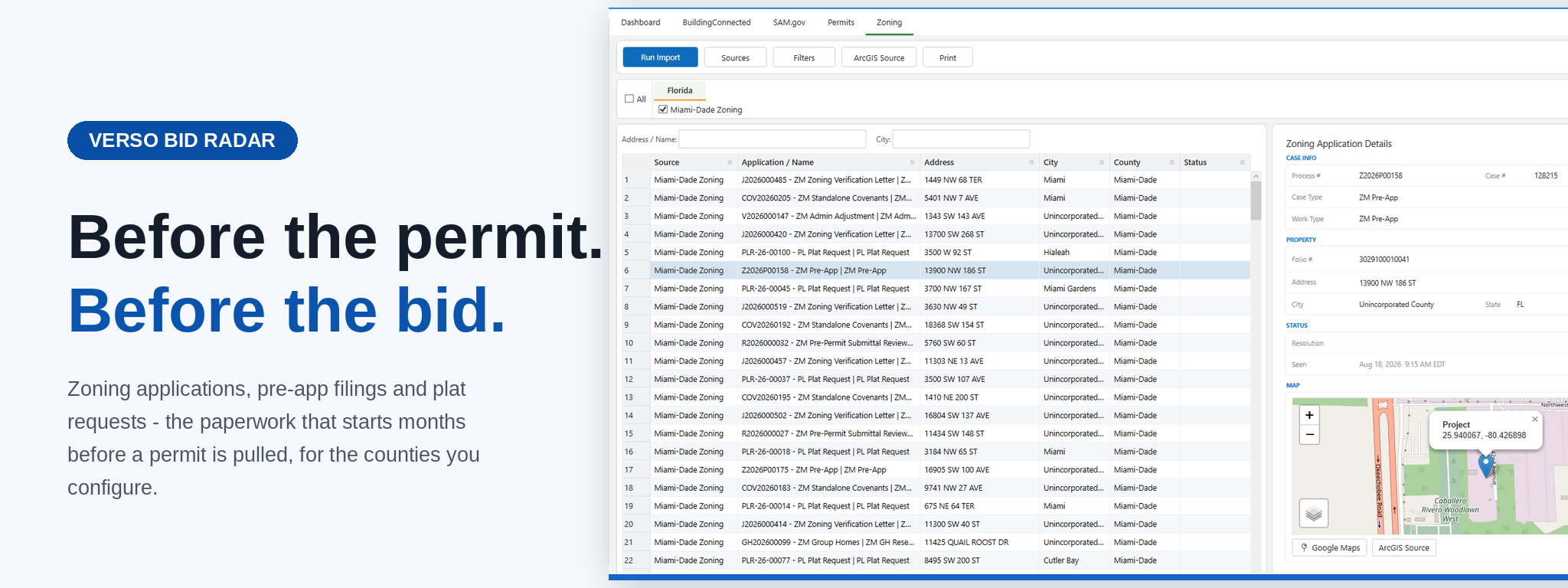1568x588 pixels.
Task: Select row GH202600099 ZM Group Homes
Action: pyautogui.click(x=936, y=542)
